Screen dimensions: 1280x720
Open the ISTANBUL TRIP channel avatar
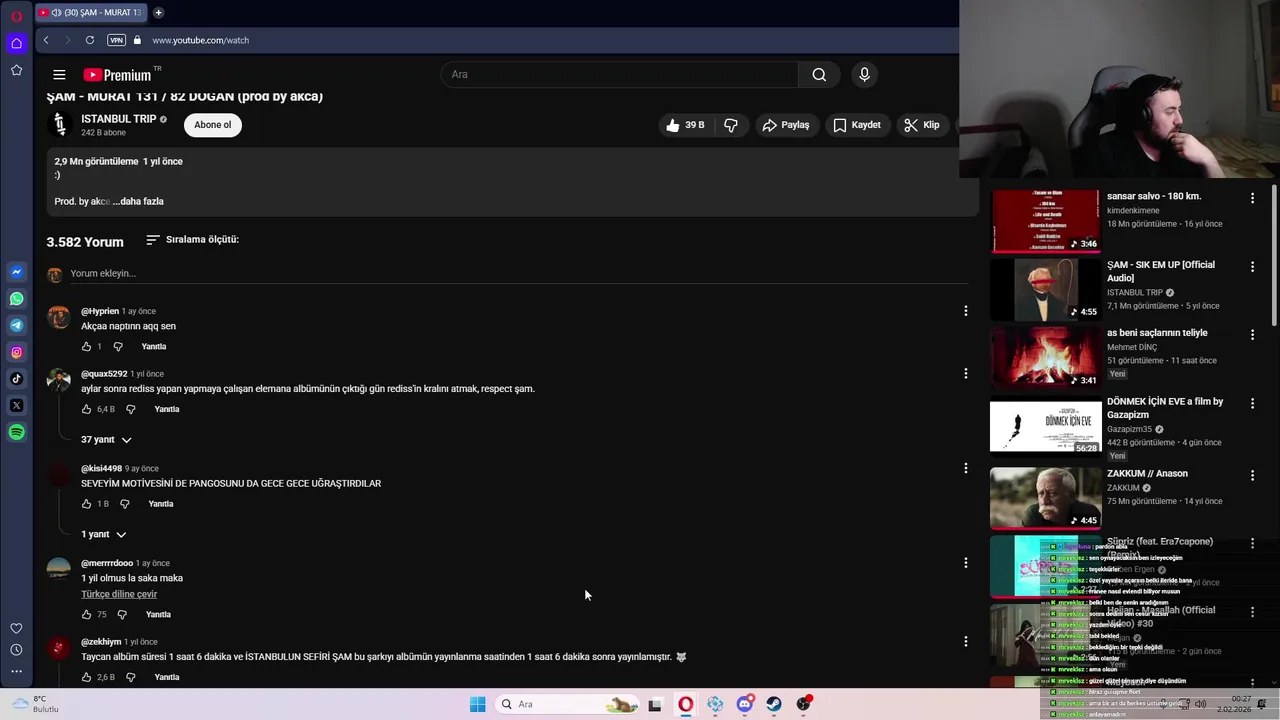[59, 124]
